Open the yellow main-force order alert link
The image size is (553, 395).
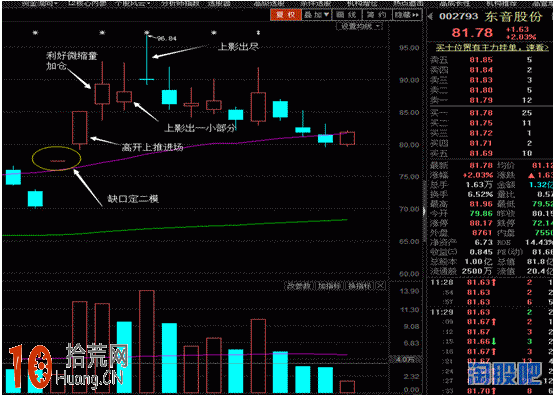[x=492, y=47]
